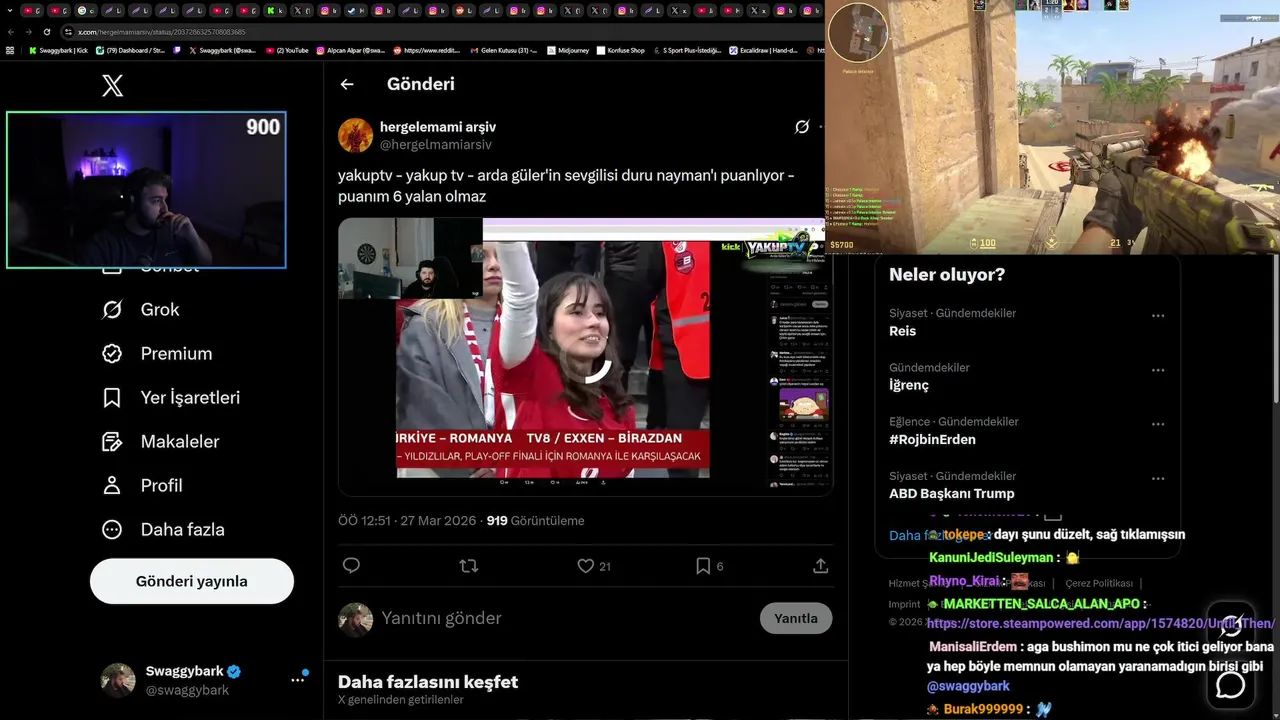
Task: Open trending topic İğrenç
Action: click(909, 385)
